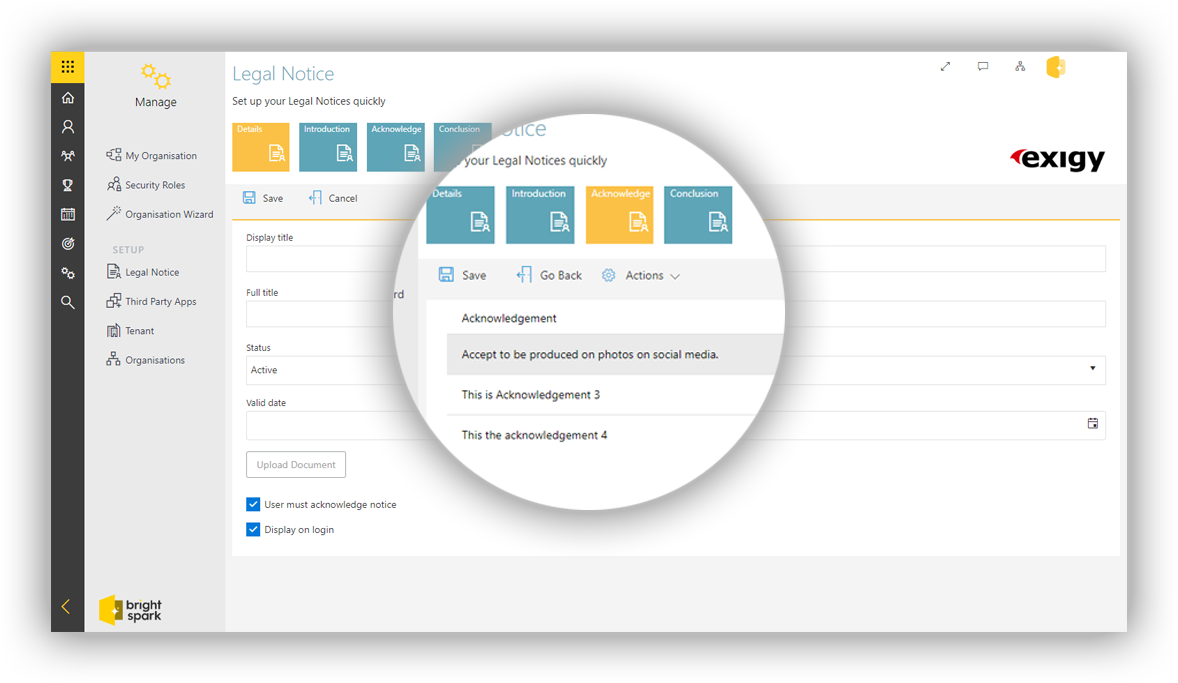1178x683 pixels.
Task: Click the Upload Document button
Action: (296, 464)
